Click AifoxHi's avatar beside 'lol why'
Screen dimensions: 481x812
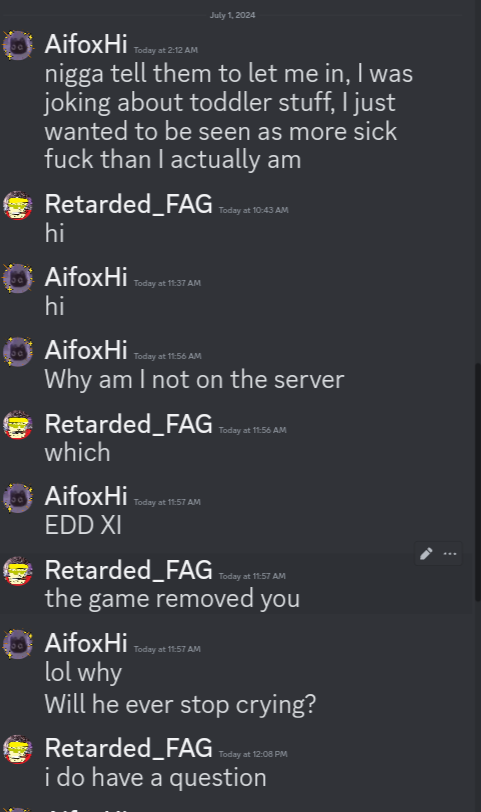coord(18,644)
